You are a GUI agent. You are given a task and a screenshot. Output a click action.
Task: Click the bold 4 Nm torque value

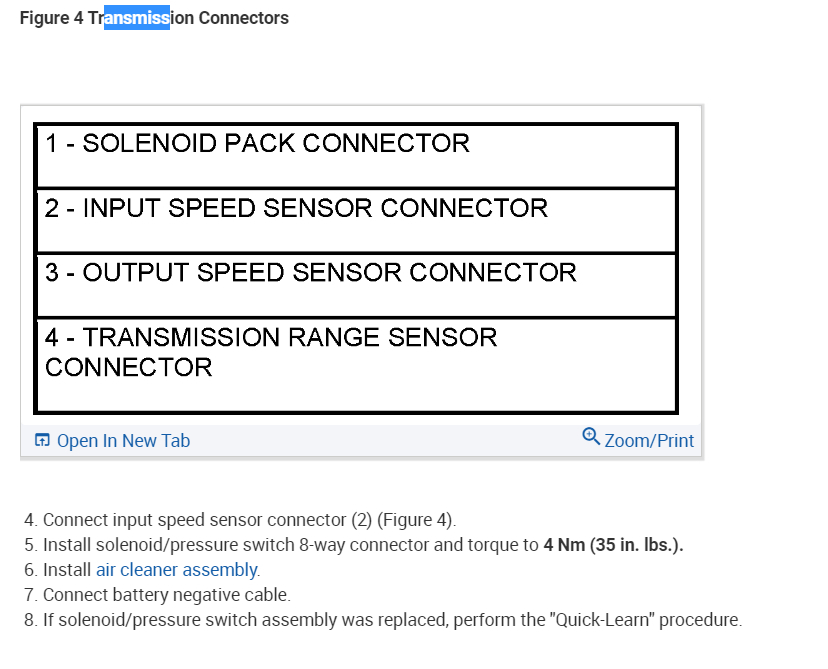pyautogui.click(x=613, y=545)
